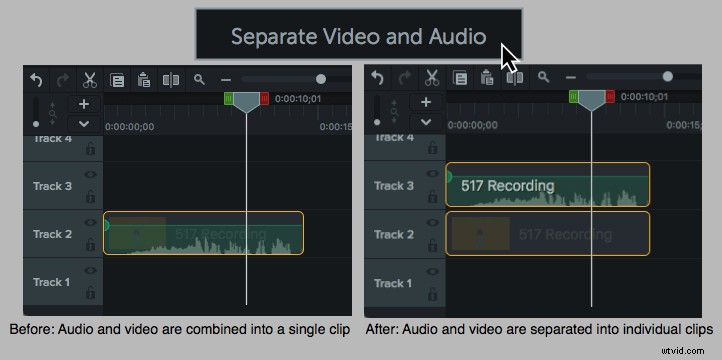The height and width of the screenshot is (360, 722).
Task: Select 517 Recording audio clip on Track 3
Action: (548, 184)
